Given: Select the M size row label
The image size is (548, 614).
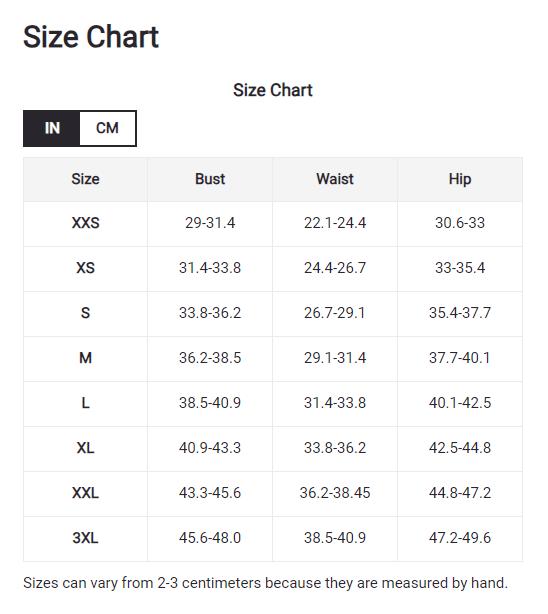Looking at the screenshot, I should click(x=85, y=358).
